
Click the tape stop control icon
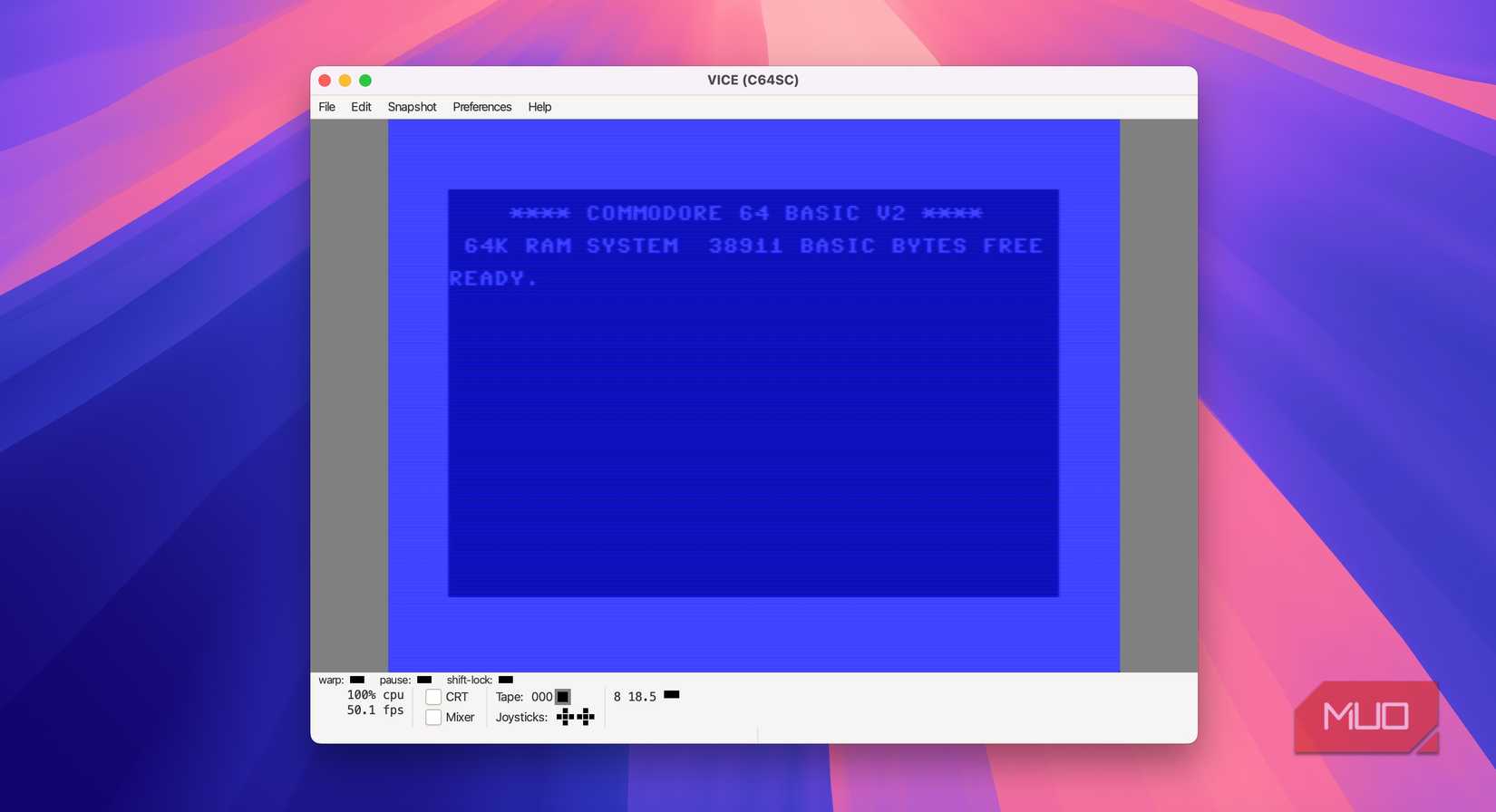pos(563,697)
